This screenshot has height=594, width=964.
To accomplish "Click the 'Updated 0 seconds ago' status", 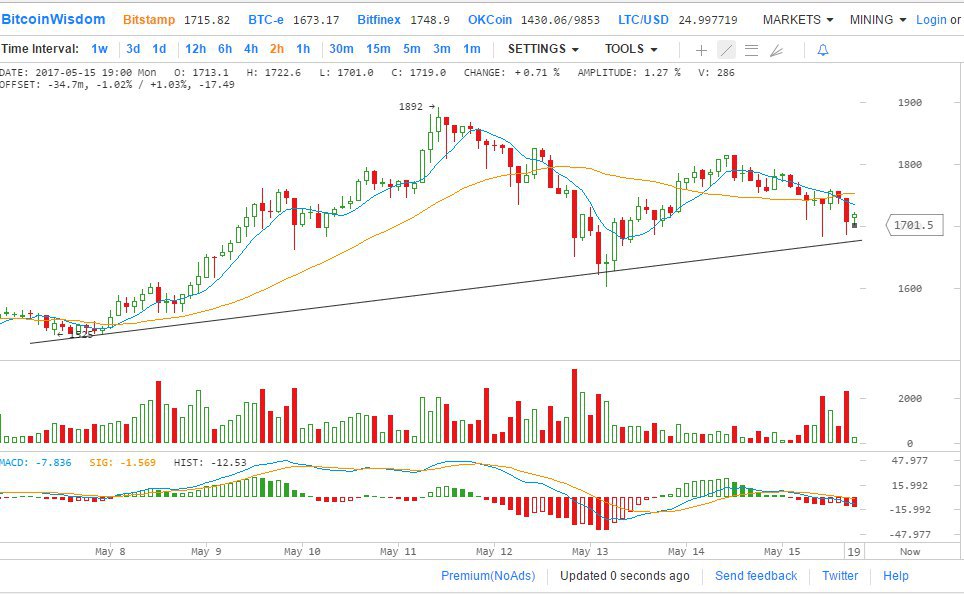I will tap(625, 576).
